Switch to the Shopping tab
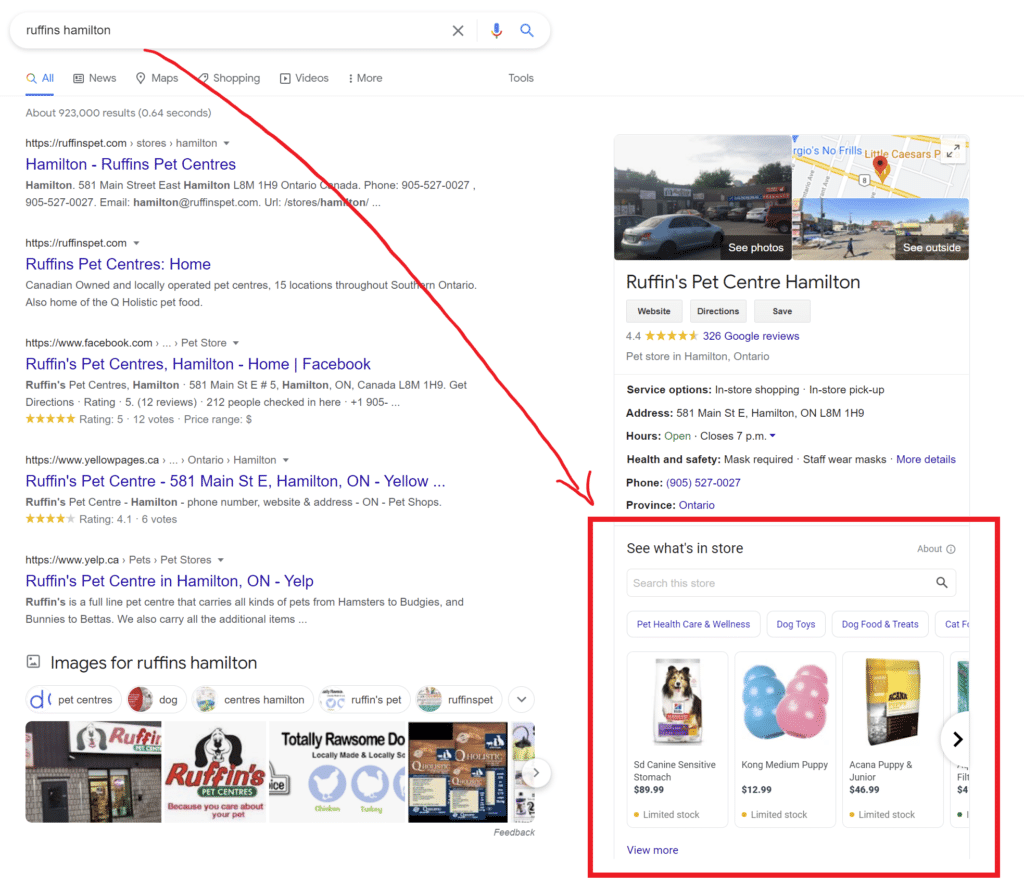Screen dimensions: 1024x884 tap(229, 78)
